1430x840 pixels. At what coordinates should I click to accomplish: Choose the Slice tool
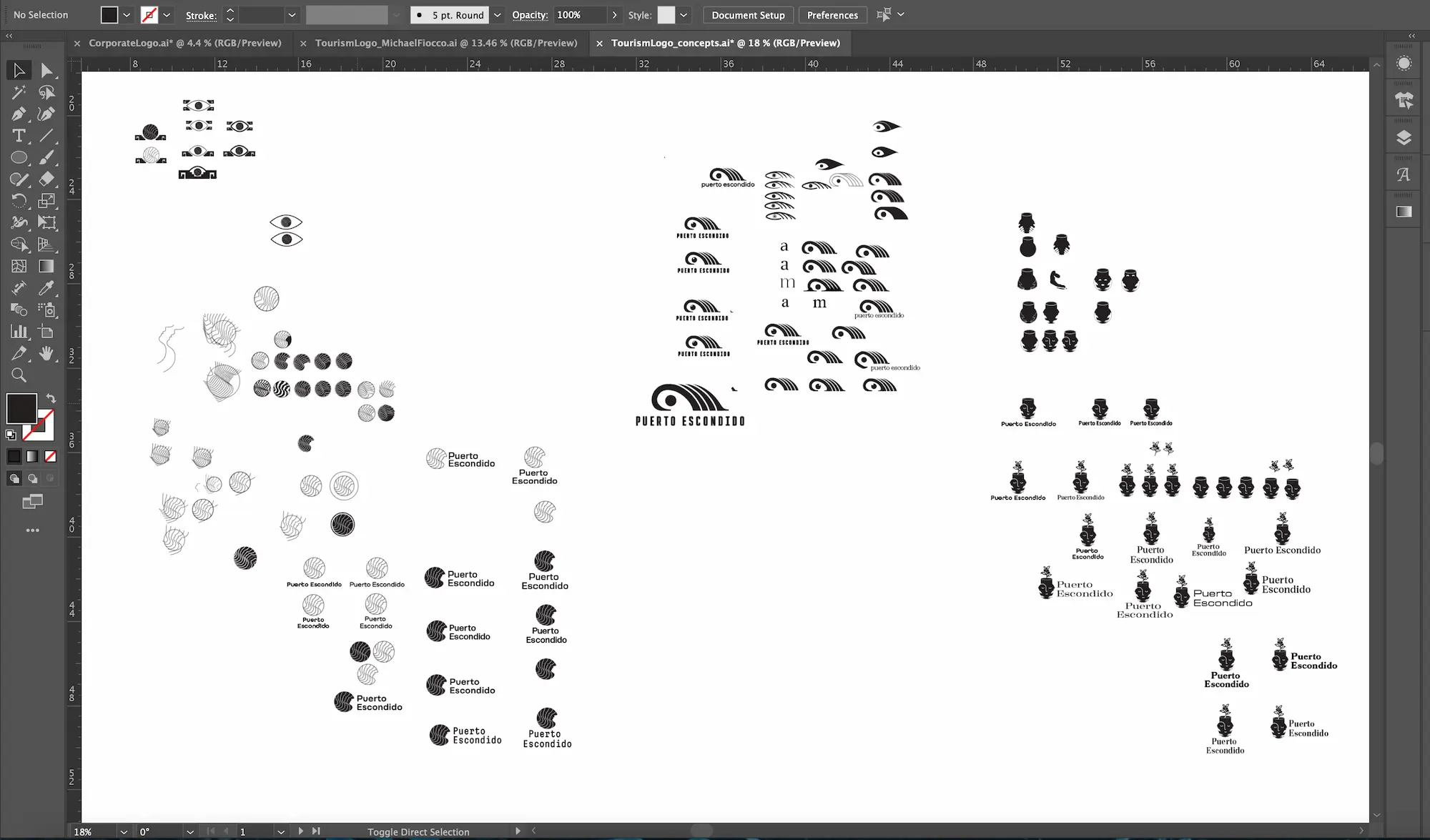[x=19, y=354]
